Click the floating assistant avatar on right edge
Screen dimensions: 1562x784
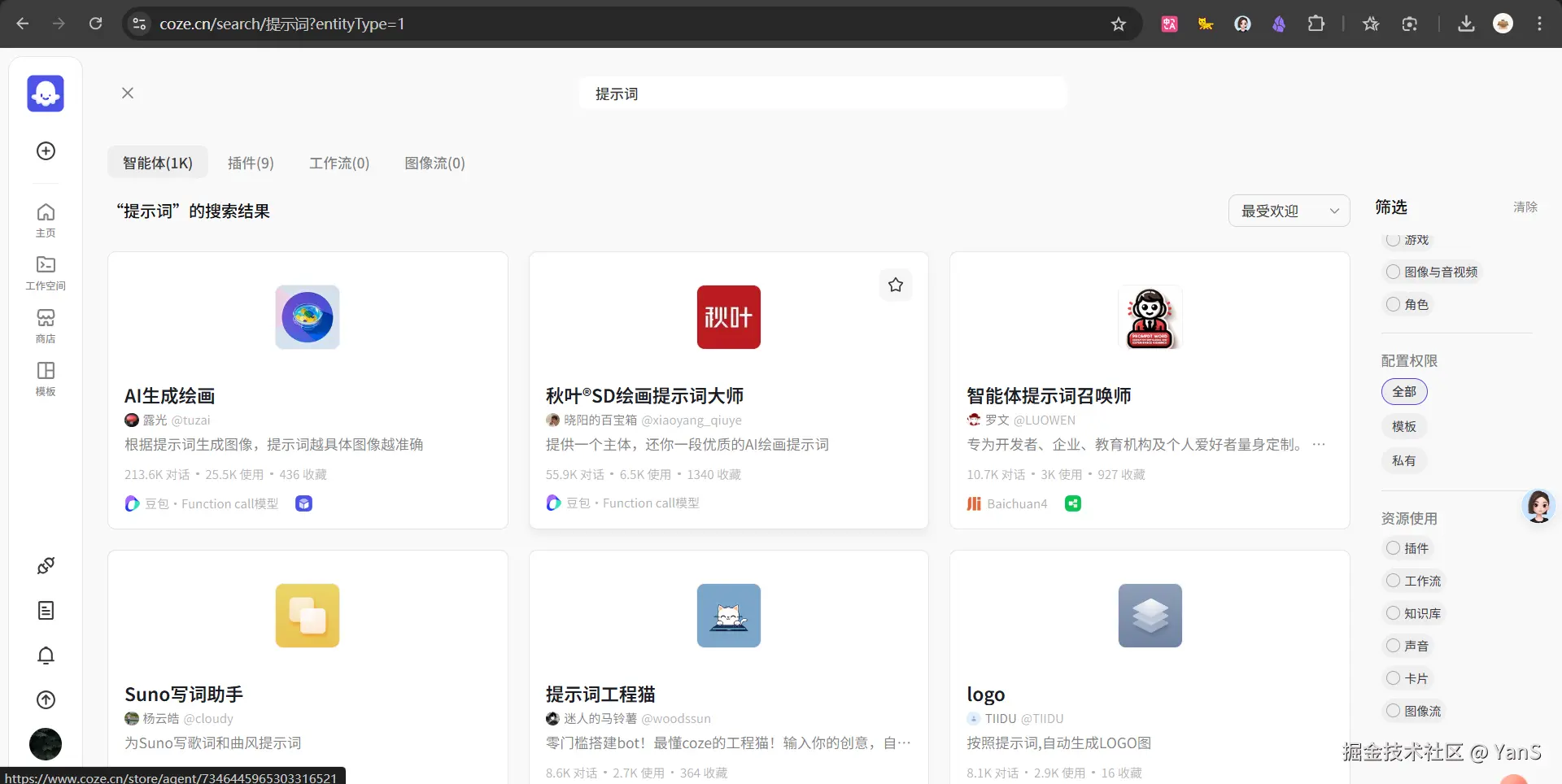[1538, 507]
